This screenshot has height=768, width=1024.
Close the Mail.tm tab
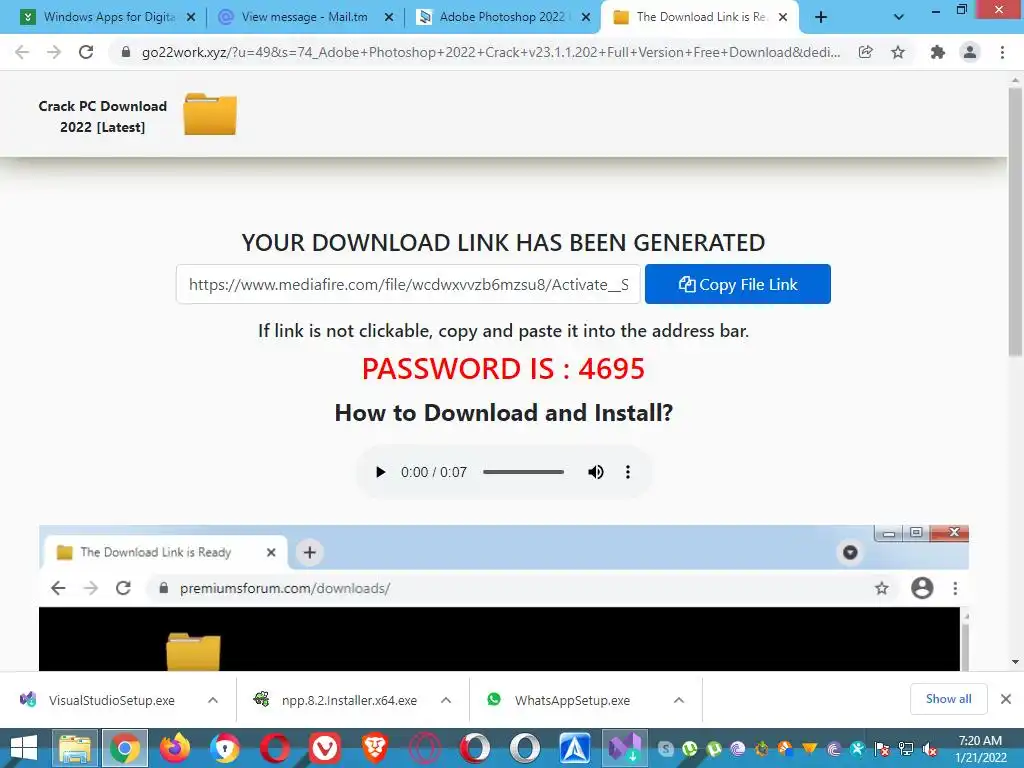[389, 18]
